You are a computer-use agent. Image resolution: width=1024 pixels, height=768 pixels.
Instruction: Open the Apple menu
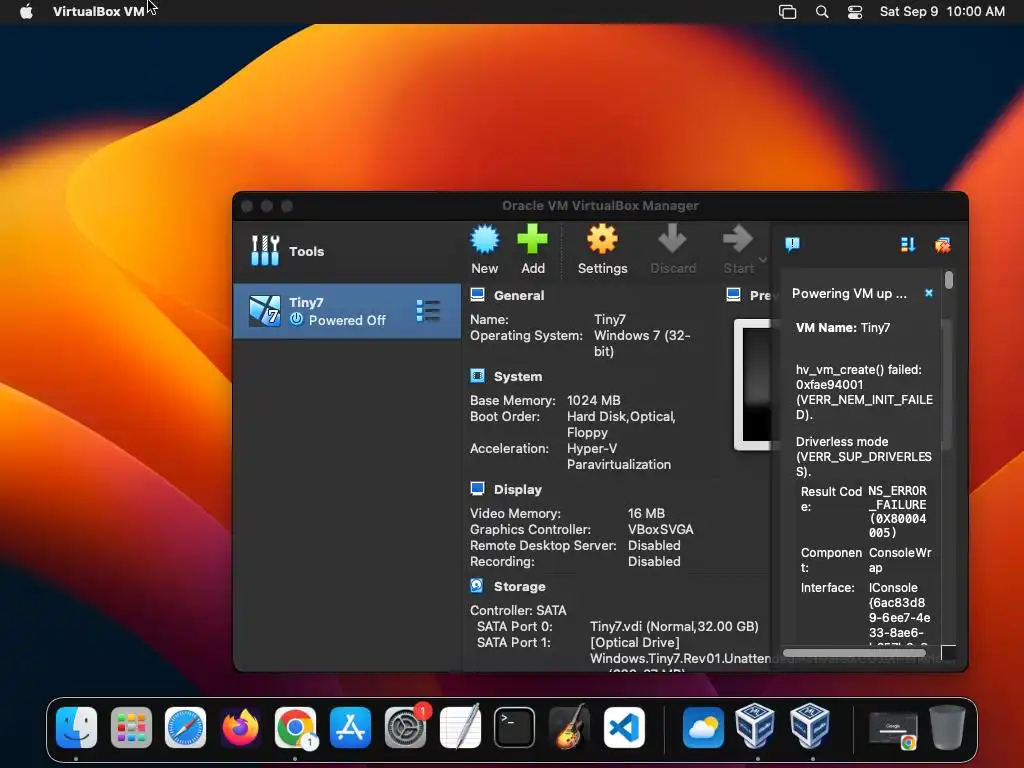pos(26,11)
